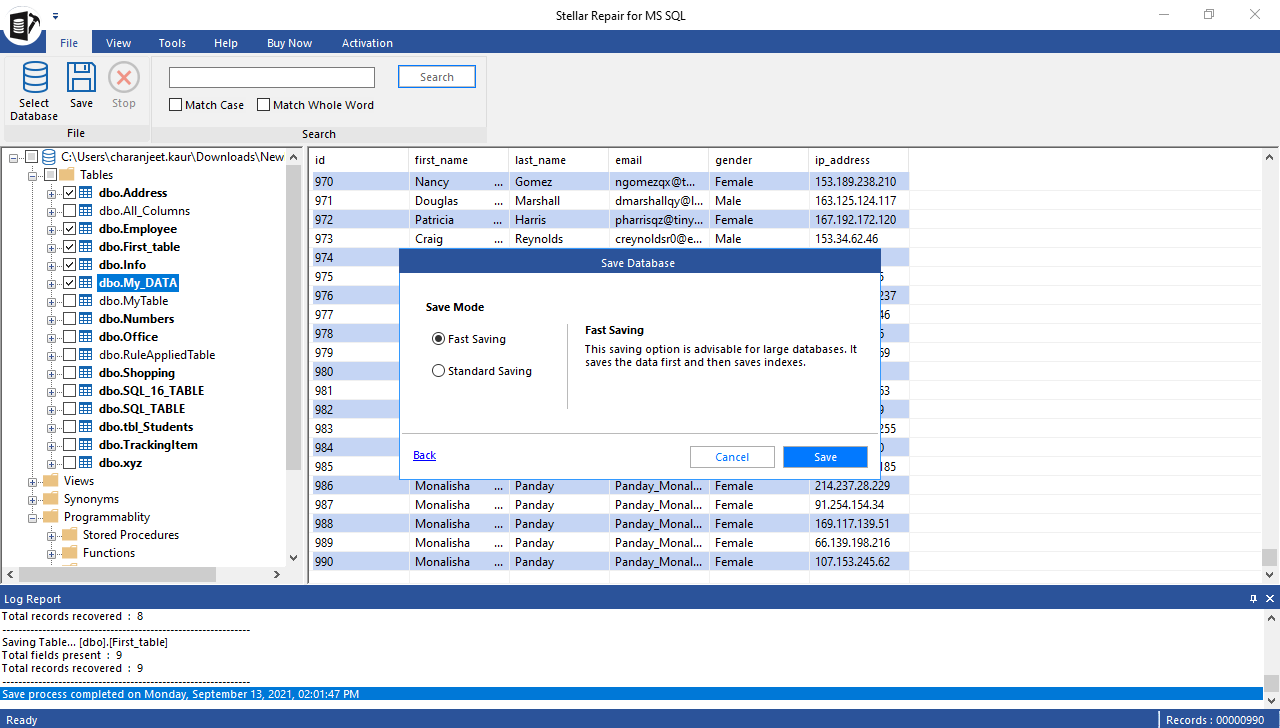Click table icon of dbo.MyTable
Screen dimensions: 1280x728
point(87,301)
